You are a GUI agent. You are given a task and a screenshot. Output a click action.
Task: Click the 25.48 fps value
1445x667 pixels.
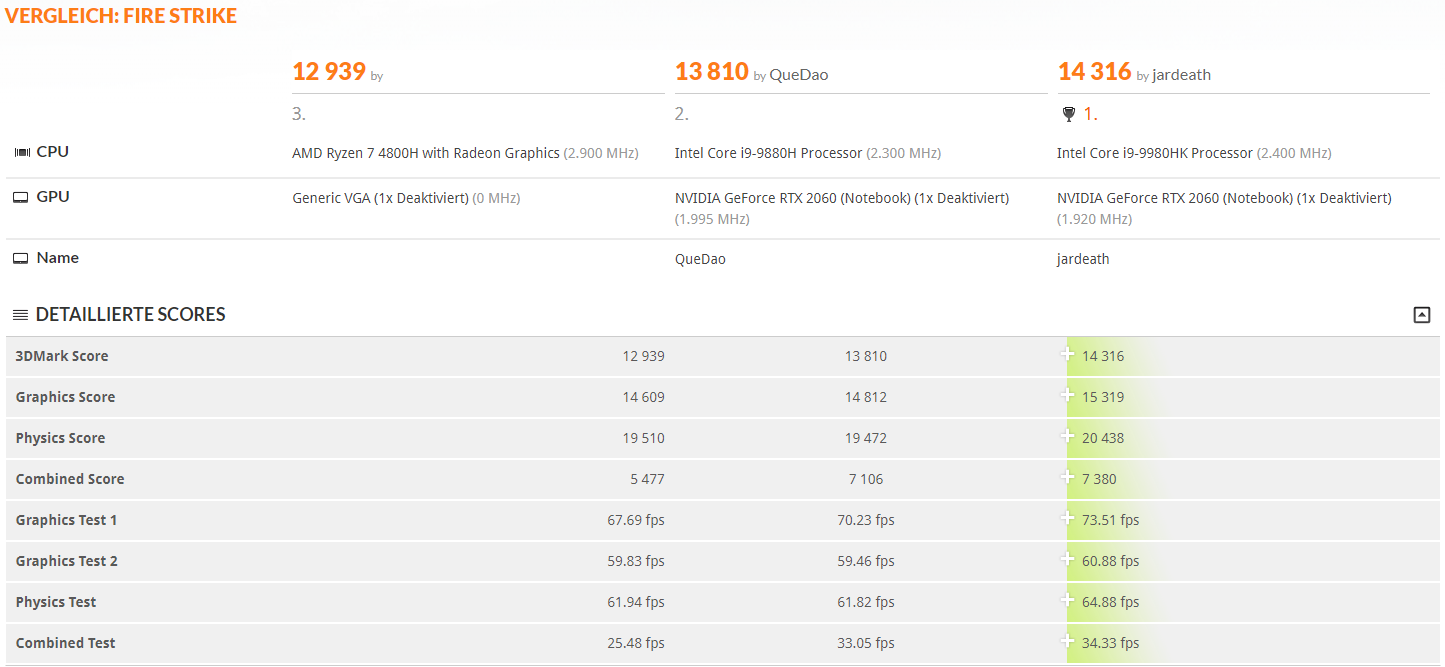click(636, 643)
